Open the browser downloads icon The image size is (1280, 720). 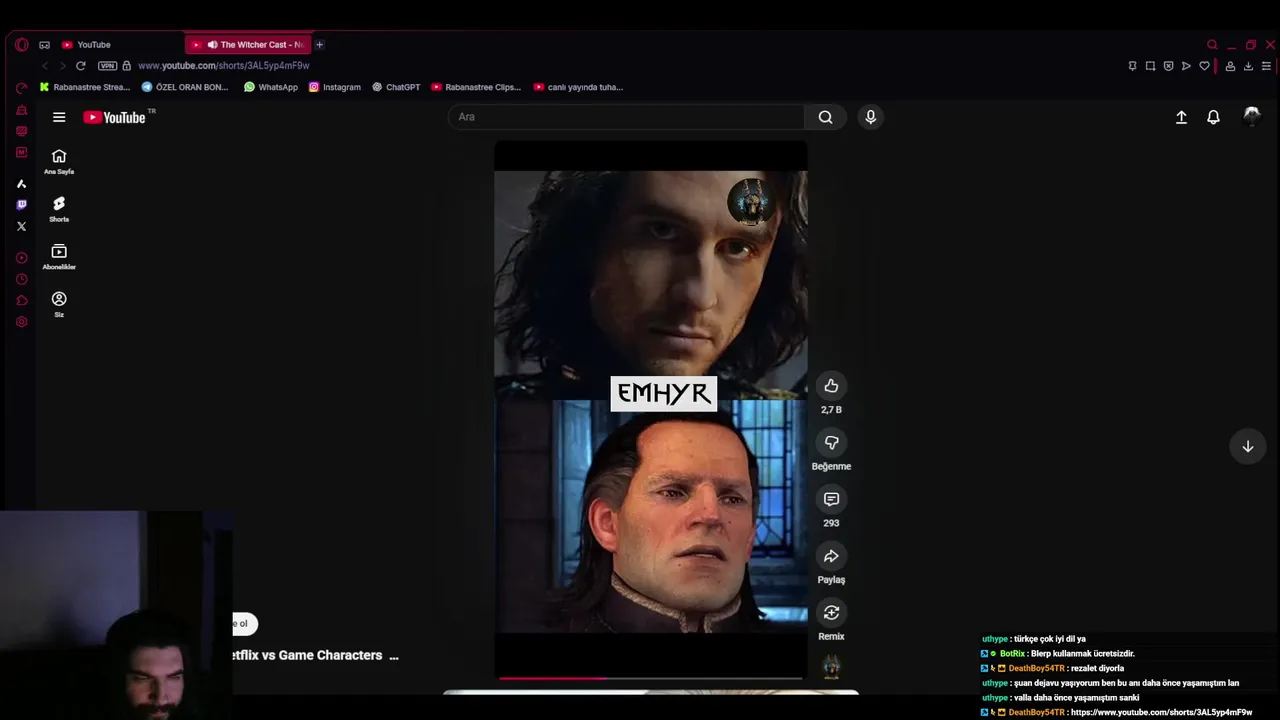[1248, 66]
